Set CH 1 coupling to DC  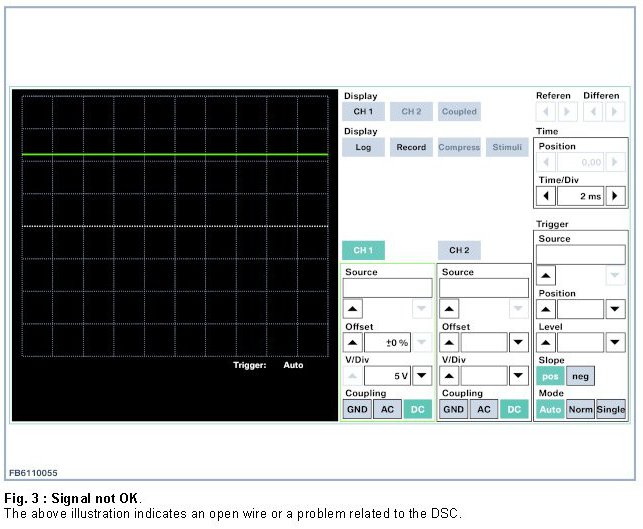pyautogui.click(x=418, y=409)
